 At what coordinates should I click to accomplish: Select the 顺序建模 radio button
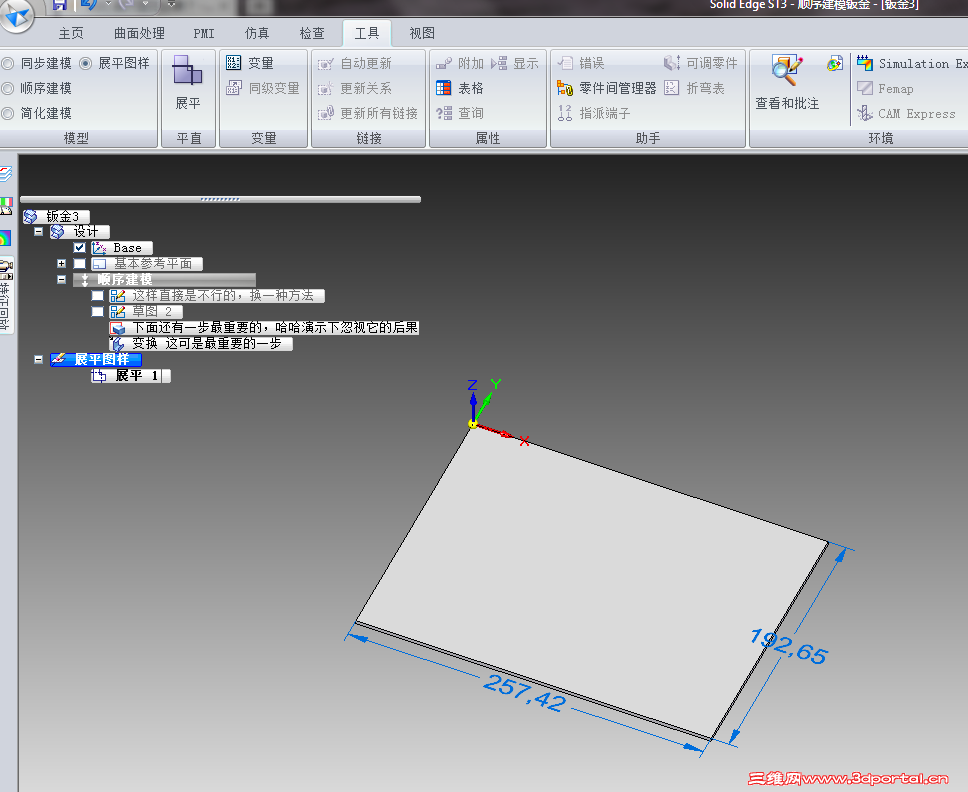tap(7, 88)
